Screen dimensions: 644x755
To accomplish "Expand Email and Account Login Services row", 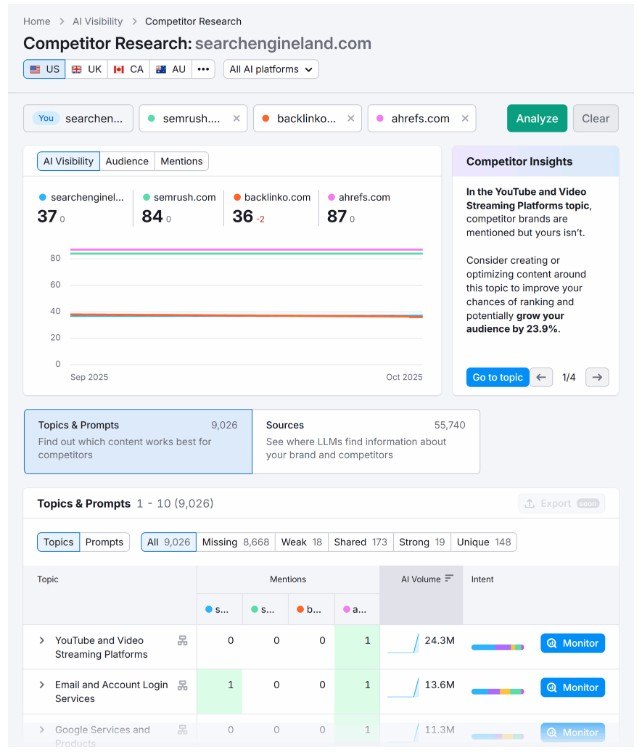I will (x=41, y=685).
